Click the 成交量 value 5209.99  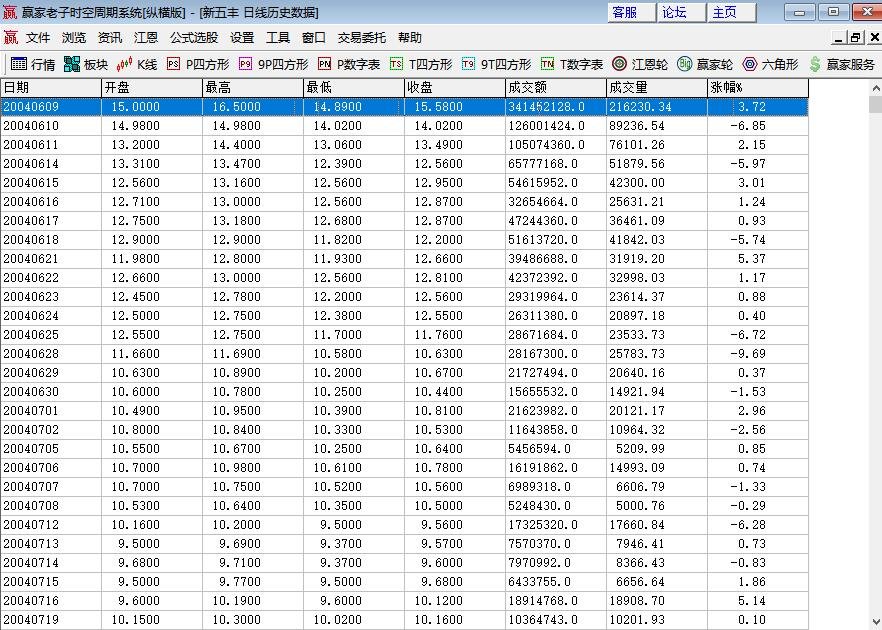tap(640, 449)
